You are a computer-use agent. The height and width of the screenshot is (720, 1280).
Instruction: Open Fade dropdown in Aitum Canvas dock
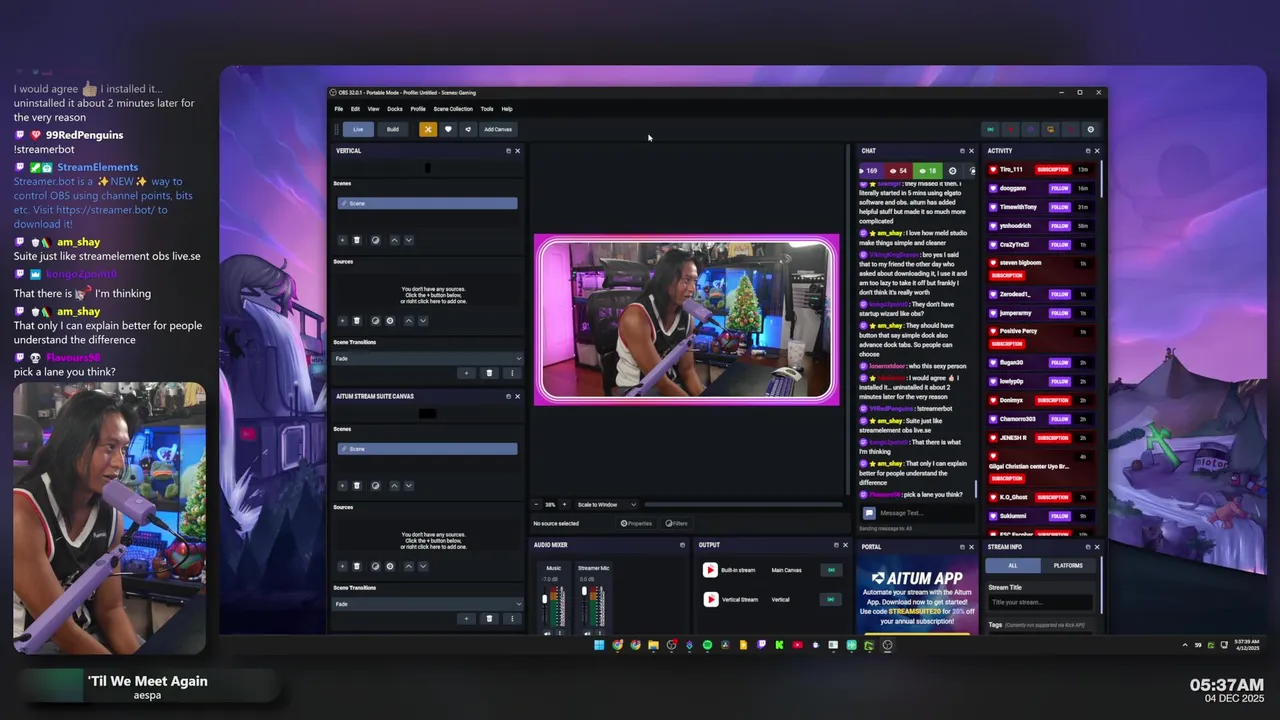pos(428,604)
